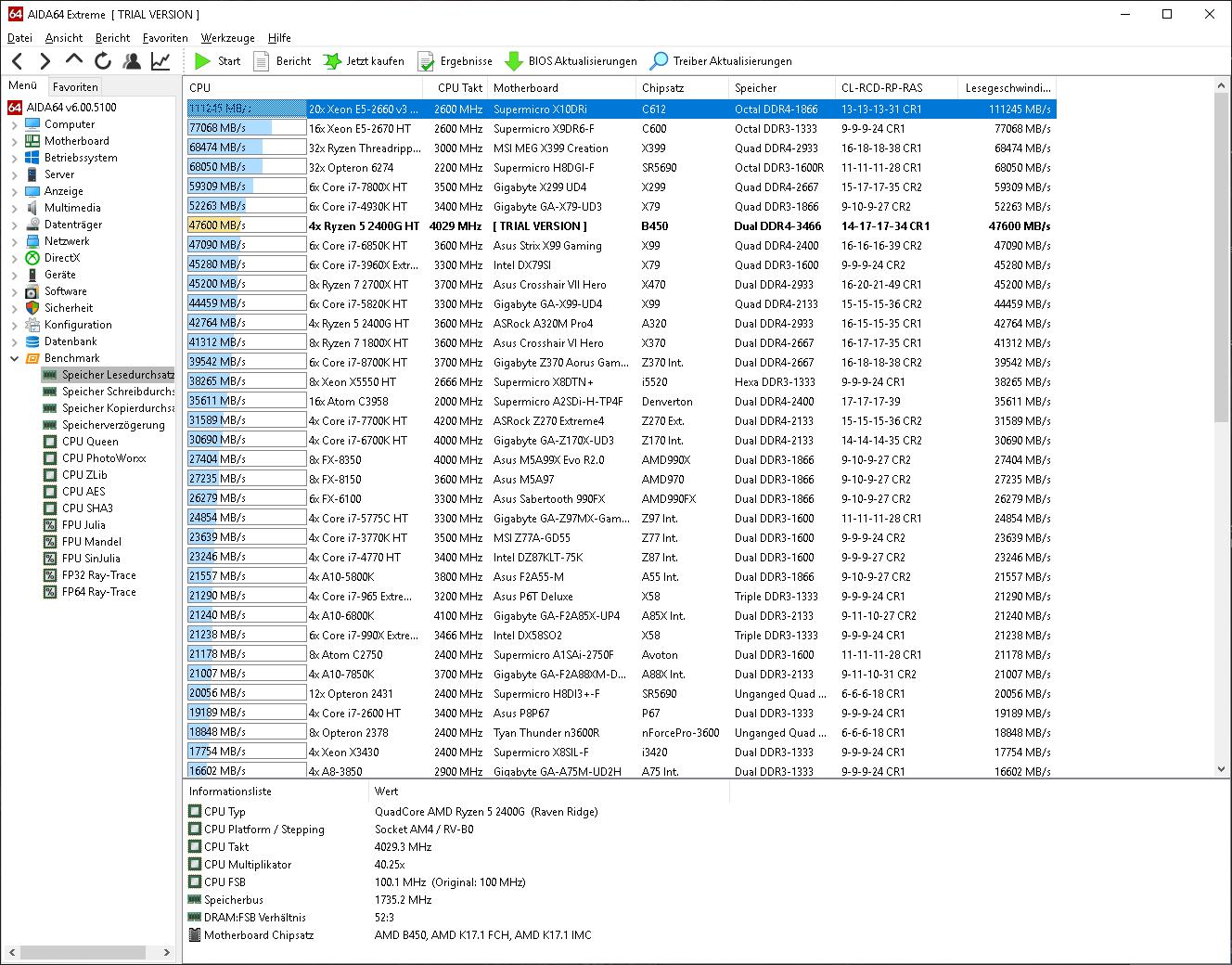Screen dimensions: 1232x965
Task: Sort by the Motherboard column header
Action: pos(562,87)
